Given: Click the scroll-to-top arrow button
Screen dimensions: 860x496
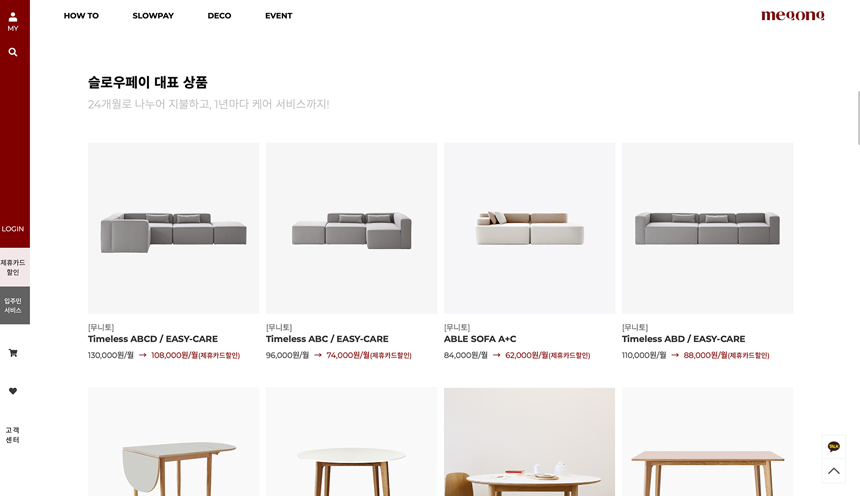Looking at the screenshot, I should 834,471.
